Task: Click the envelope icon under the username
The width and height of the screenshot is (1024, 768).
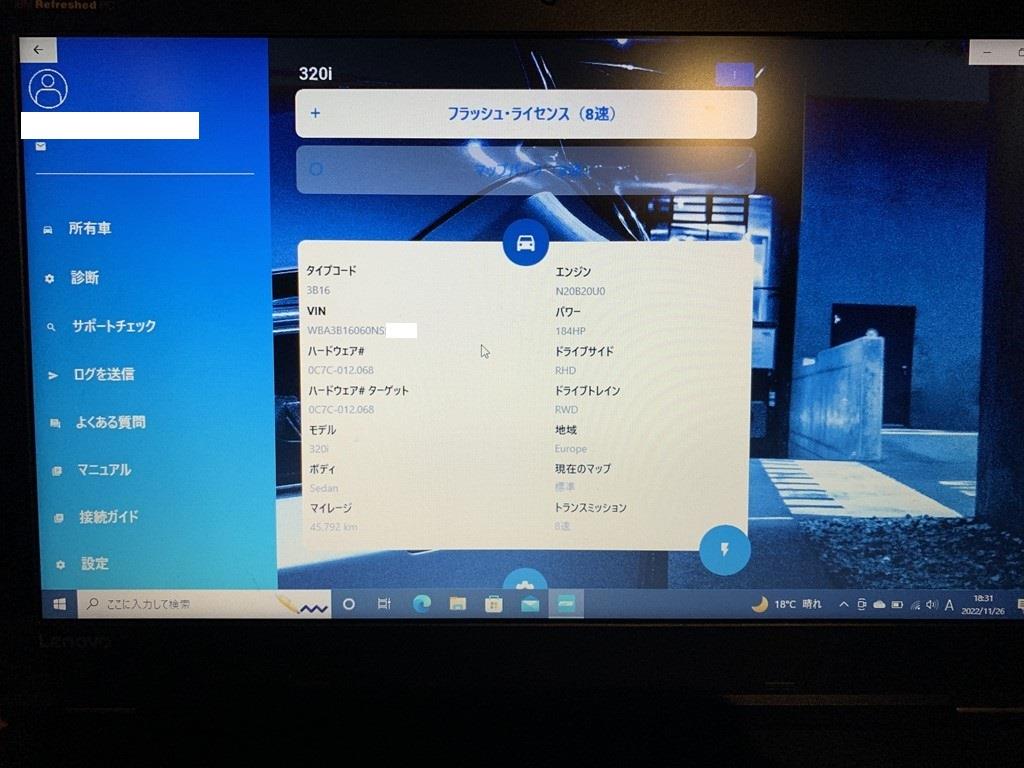Action: coord(40,146)
